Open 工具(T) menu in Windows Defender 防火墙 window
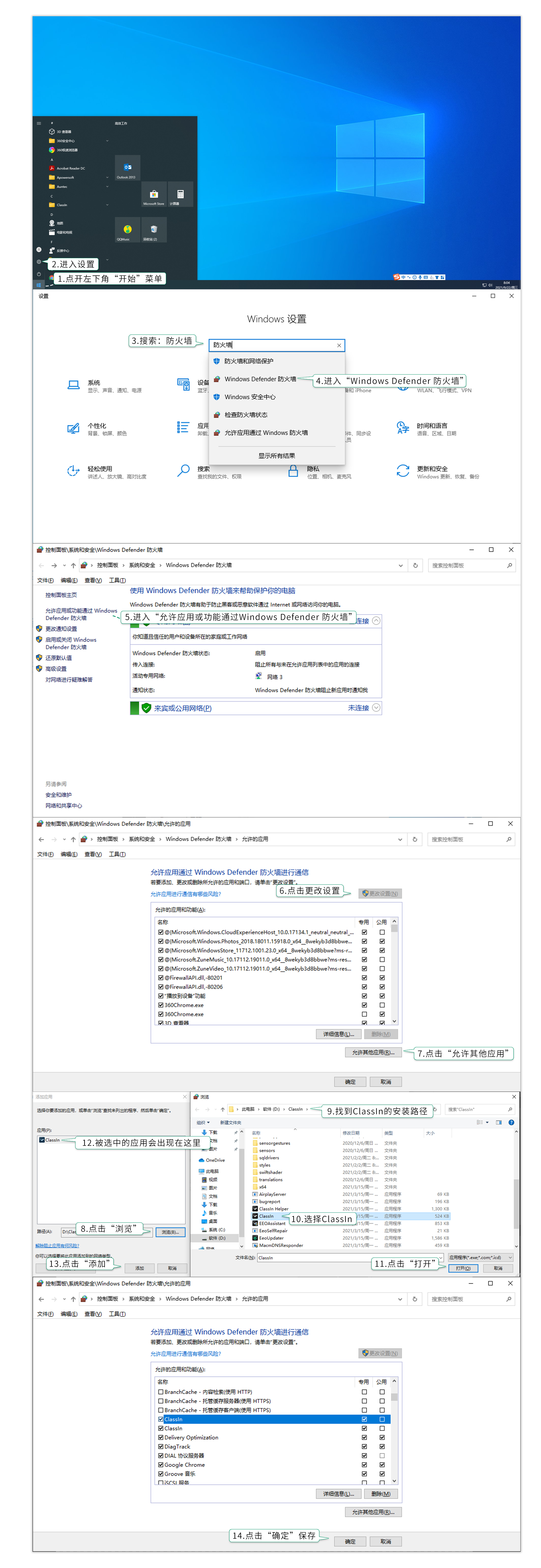Image resolution: width=541 pixels, height=1568 pixels. coord(117,580)
